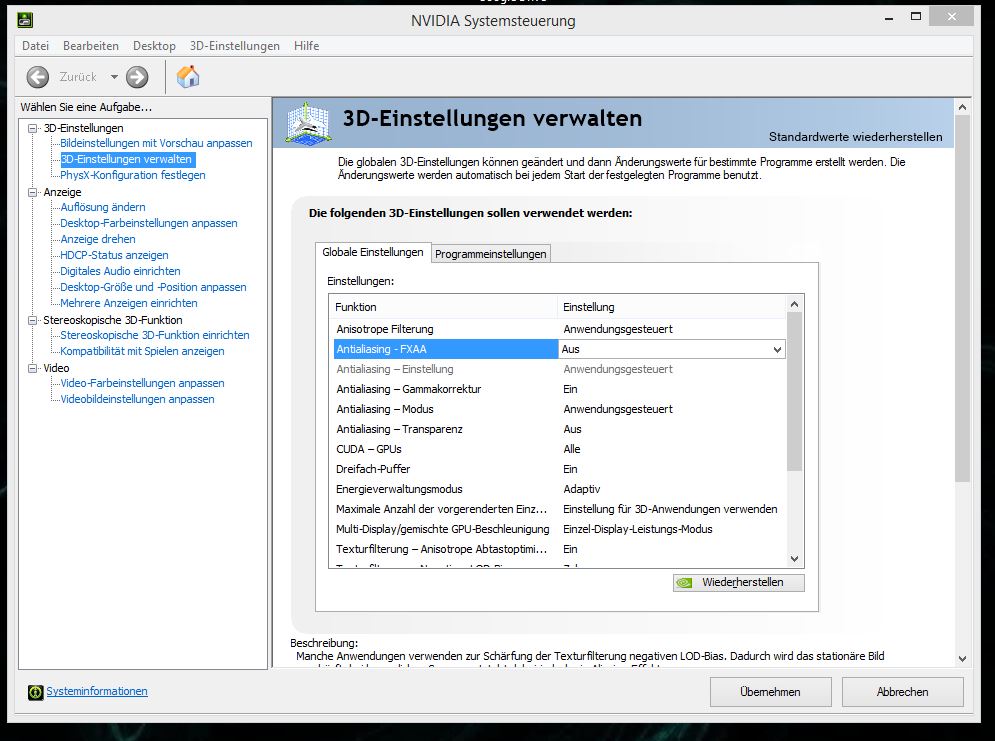Select the Antialiasing – Gammakorrektur row
Image resolution: width=995 pixels, height=741 pixels.
(x=559, y=390)
